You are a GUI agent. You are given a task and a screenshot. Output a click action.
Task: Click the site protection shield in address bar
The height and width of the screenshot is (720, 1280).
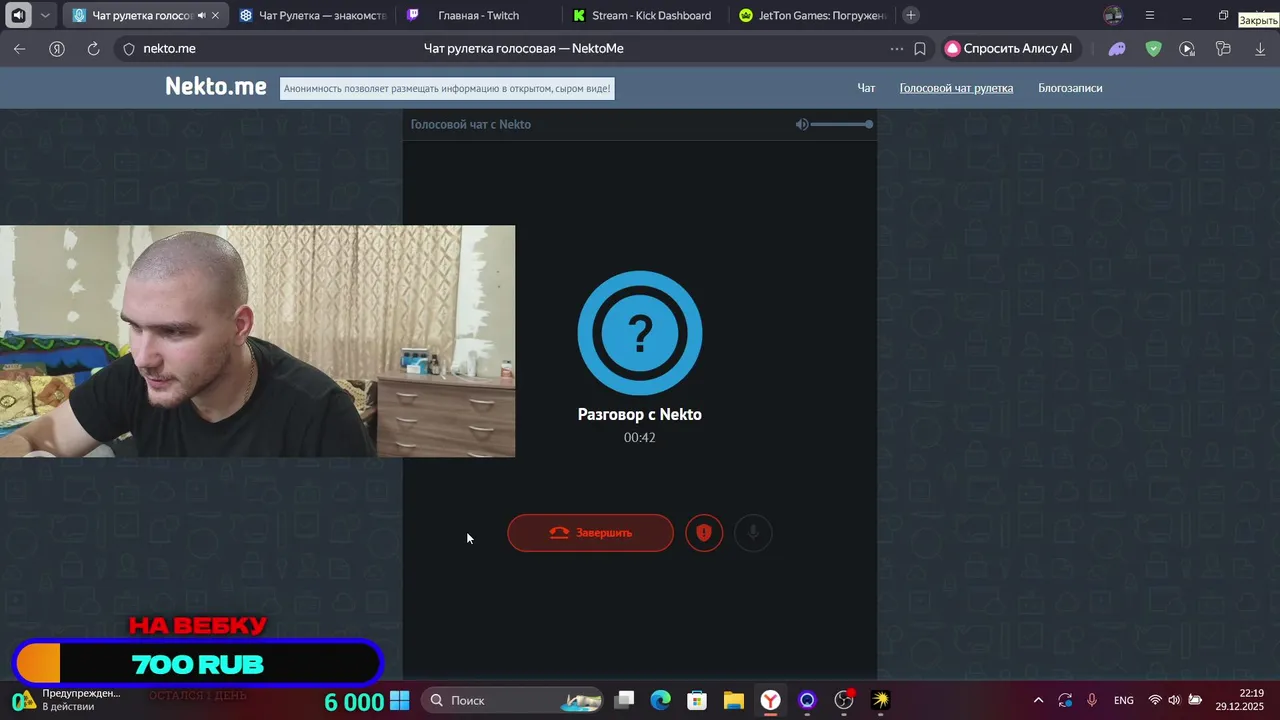(128, 48)
